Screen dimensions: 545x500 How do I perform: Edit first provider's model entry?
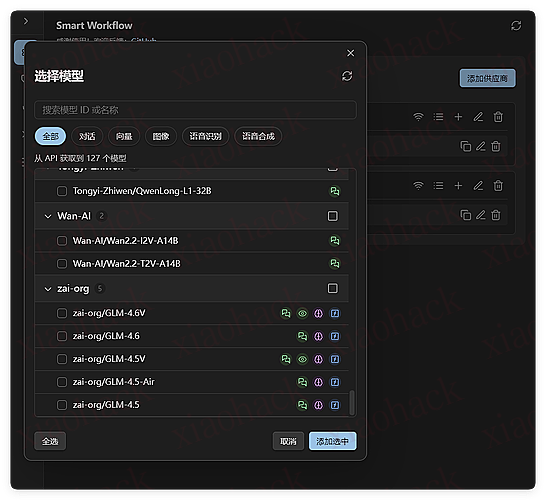[481, 146]
